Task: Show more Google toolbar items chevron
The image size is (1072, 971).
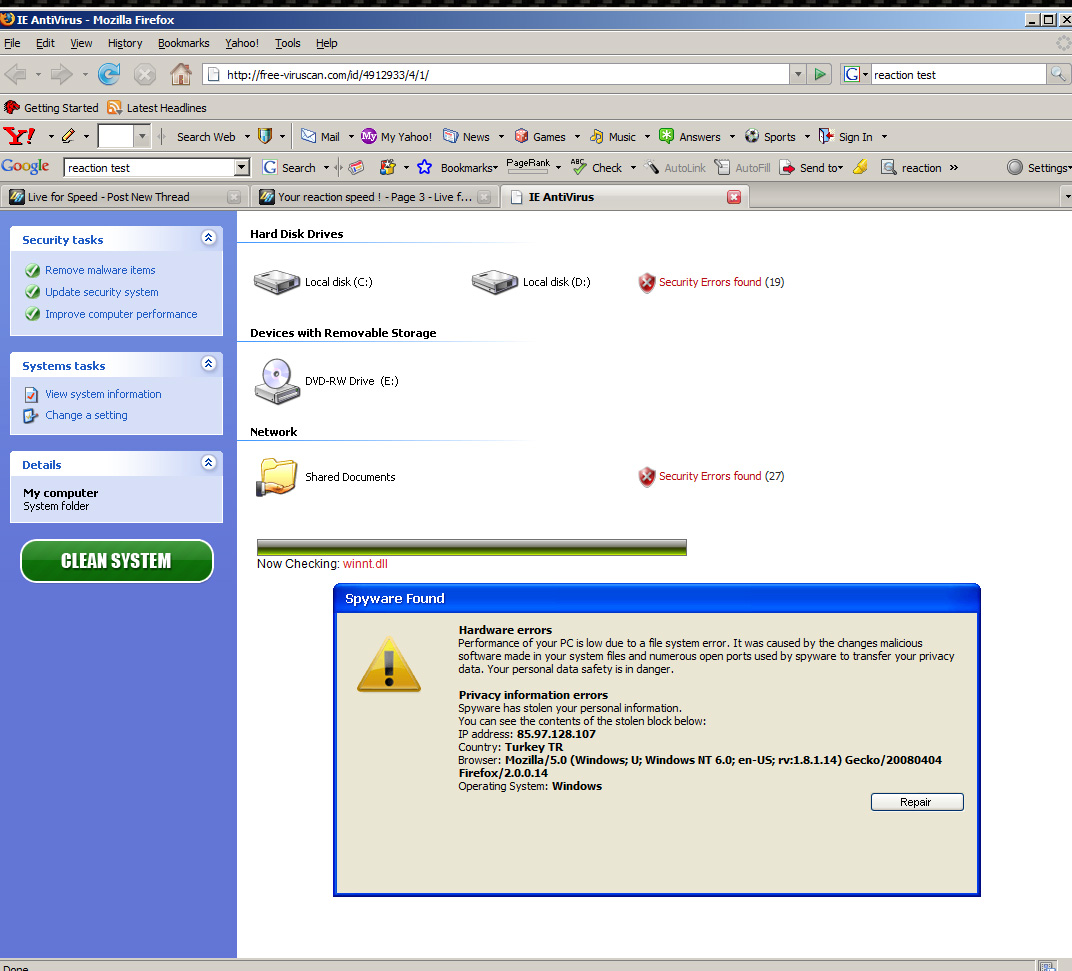Action: pos(954,168)
